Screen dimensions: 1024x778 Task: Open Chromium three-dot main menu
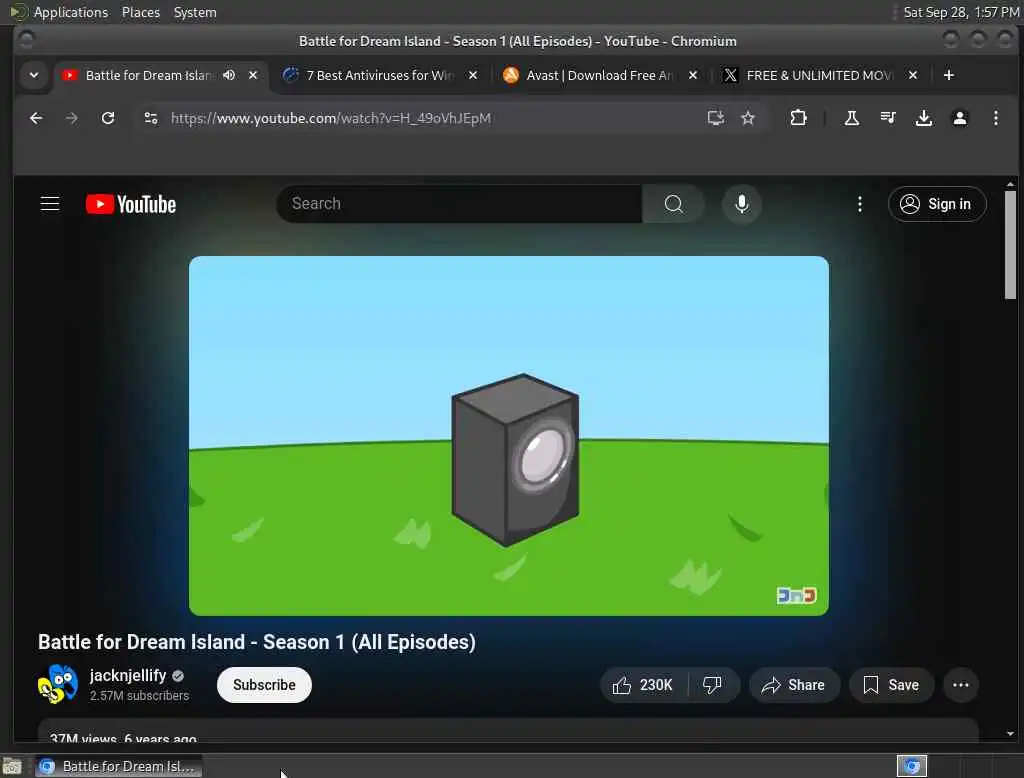click(x=995, y=118)
